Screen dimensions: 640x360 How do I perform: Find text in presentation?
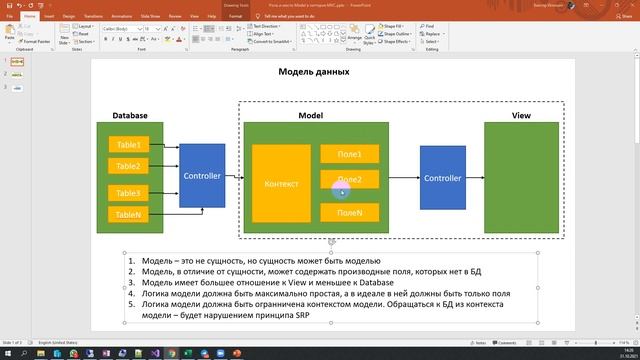pyautogui.click(x=427, y=26)
